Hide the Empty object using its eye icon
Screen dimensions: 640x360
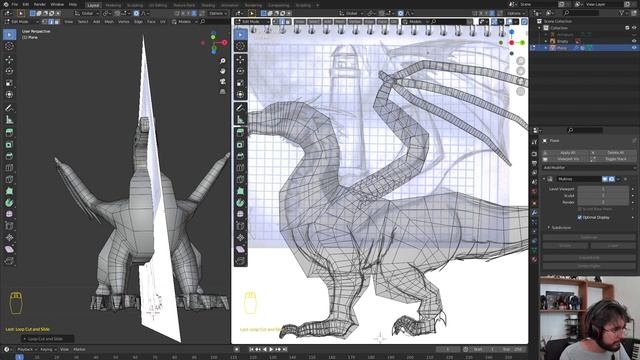[634, 41]
